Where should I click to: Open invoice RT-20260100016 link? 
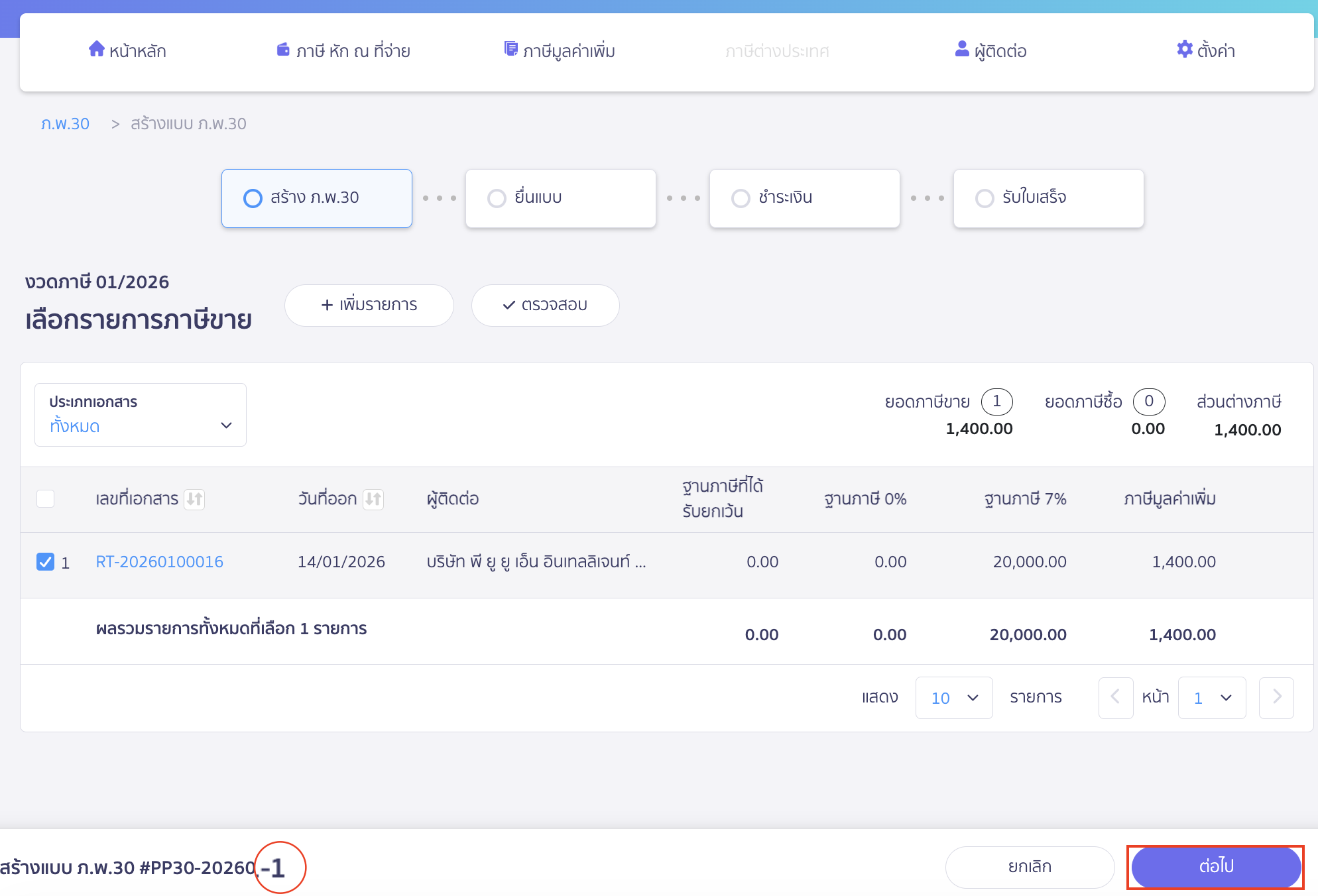159,561
